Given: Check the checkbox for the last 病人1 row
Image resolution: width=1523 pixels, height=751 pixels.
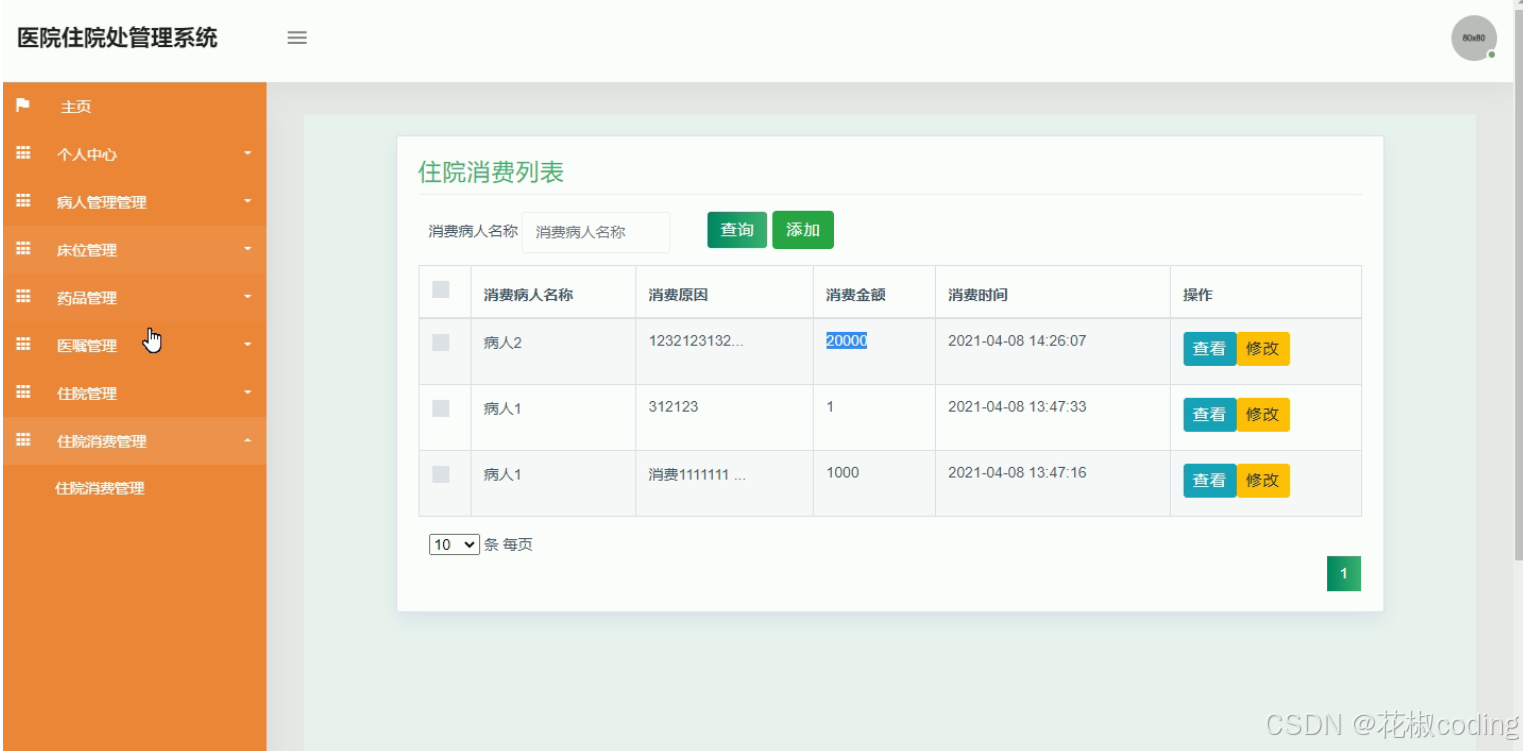Looking at the screenshot, I should tap(441, 474).
